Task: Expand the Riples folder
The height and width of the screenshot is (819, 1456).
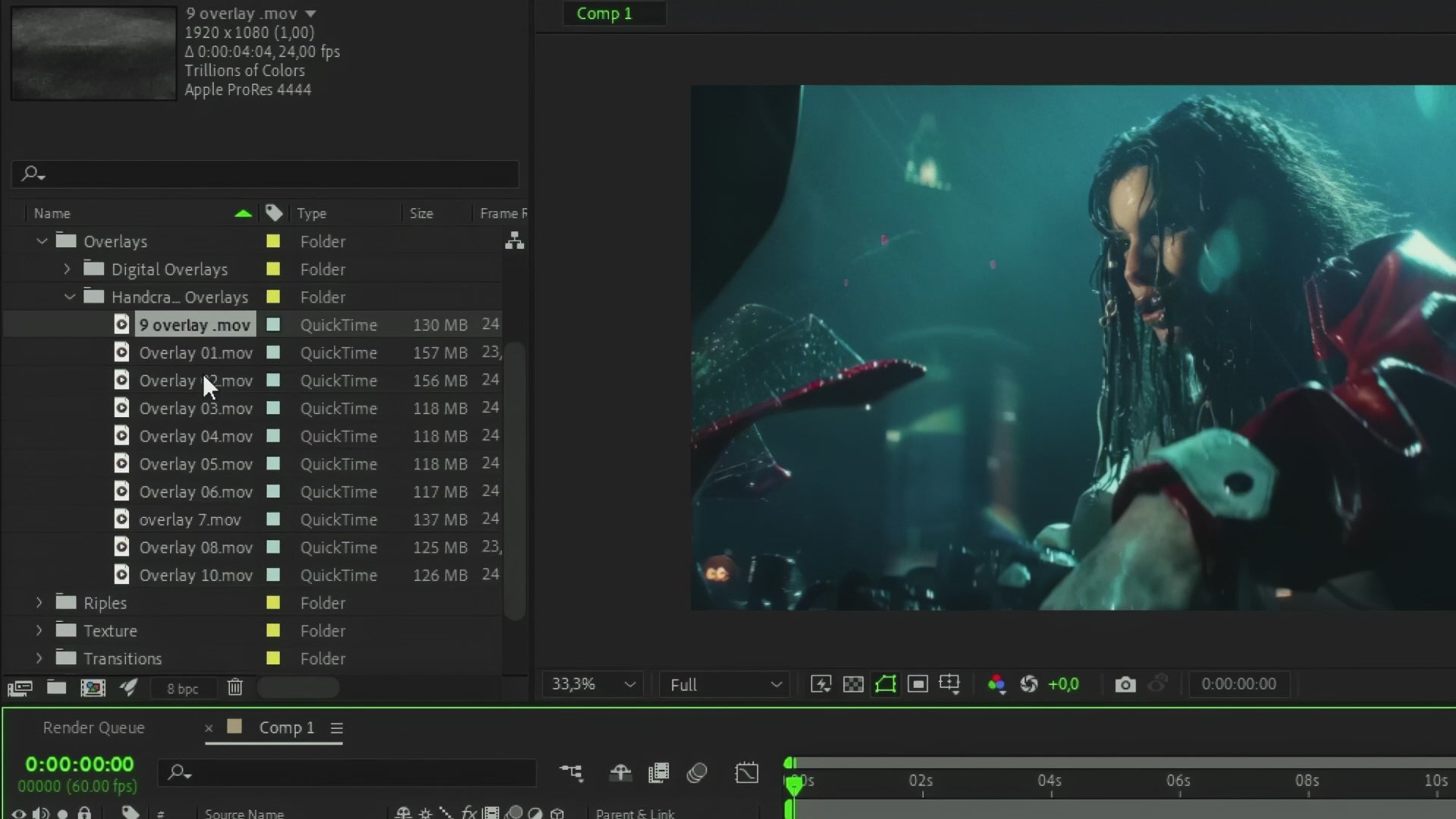Action: click(x=39, y=603)
